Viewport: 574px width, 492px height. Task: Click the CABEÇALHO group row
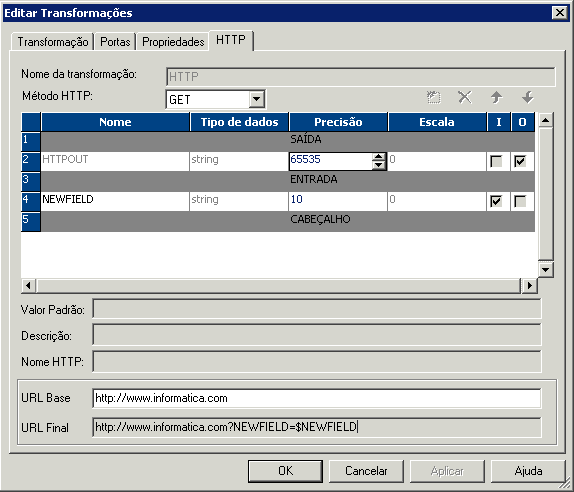(288, 221)
